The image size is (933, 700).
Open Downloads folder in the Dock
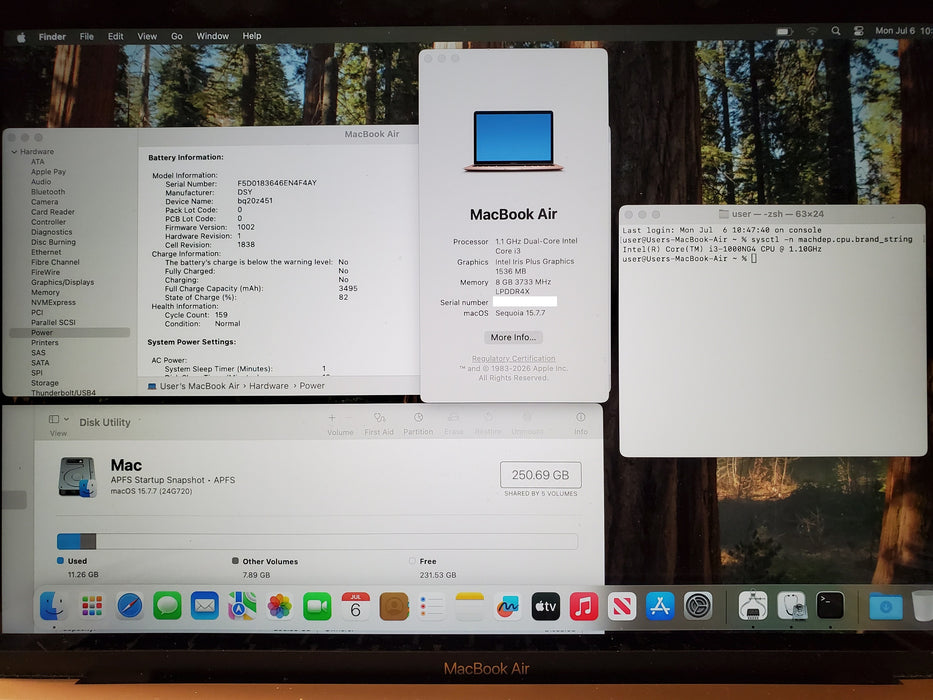[885, 607]
